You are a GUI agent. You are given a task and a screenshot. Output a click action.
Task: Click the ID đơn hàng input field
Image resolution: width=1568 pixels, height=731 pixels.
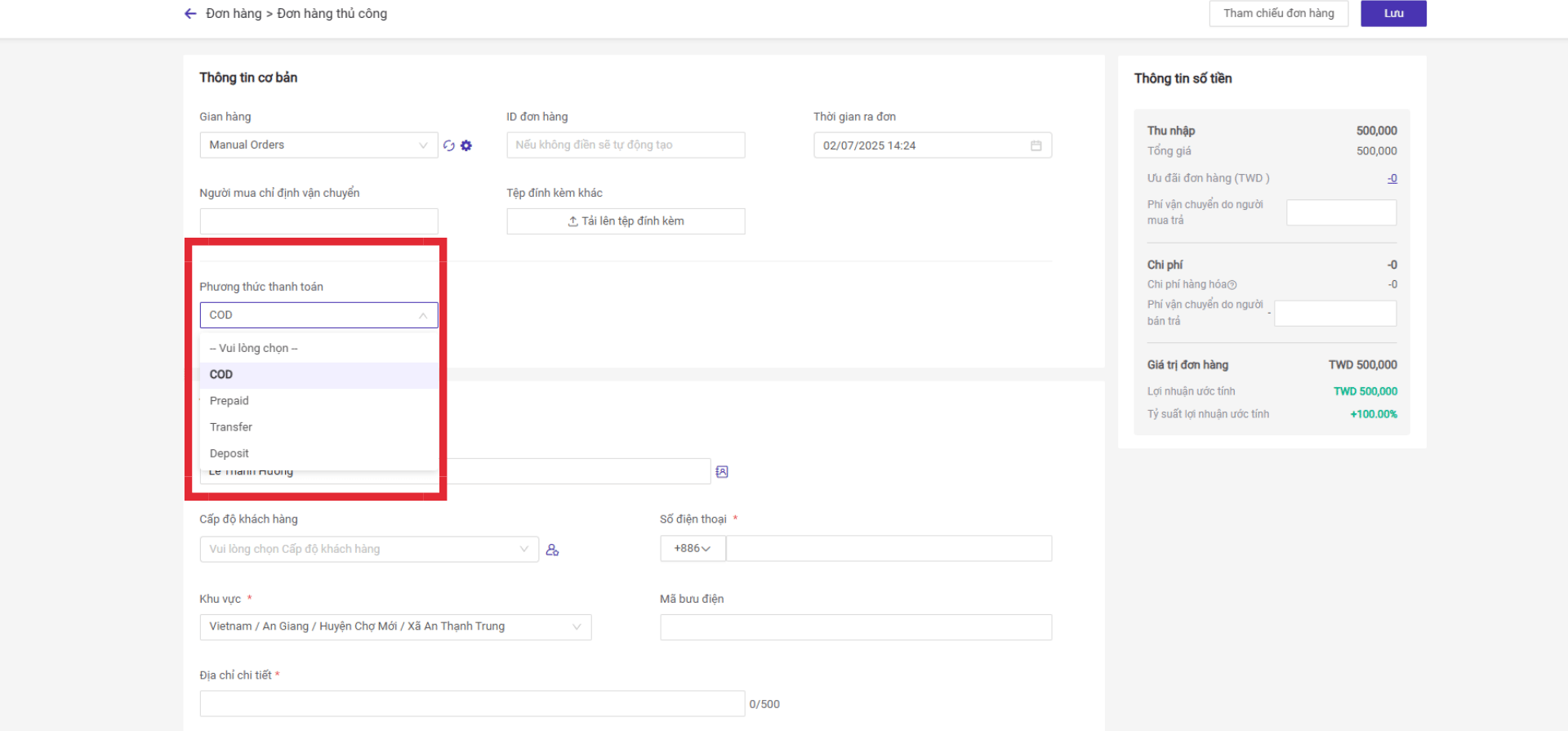pos(626,145)
